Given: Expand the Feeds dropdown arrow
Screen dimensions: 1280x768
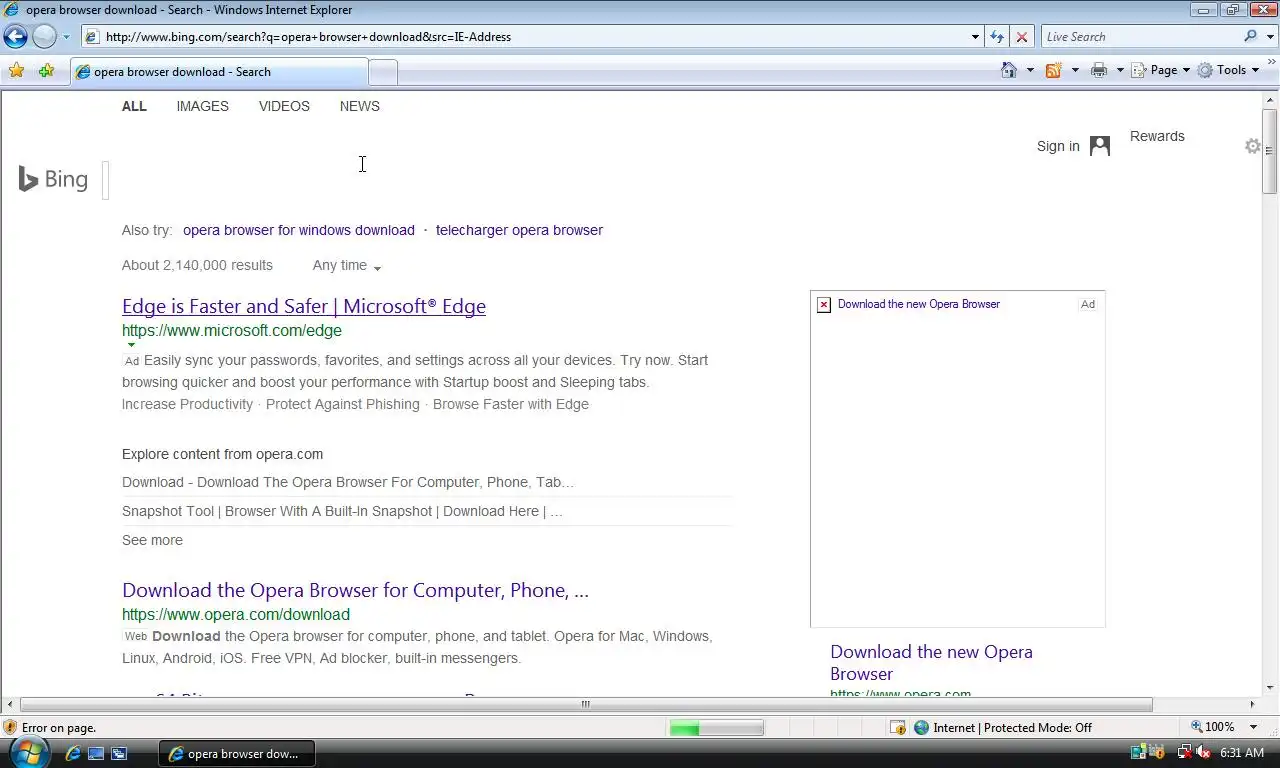Looking at the screenshot, I should click(x=1075, y=70).
